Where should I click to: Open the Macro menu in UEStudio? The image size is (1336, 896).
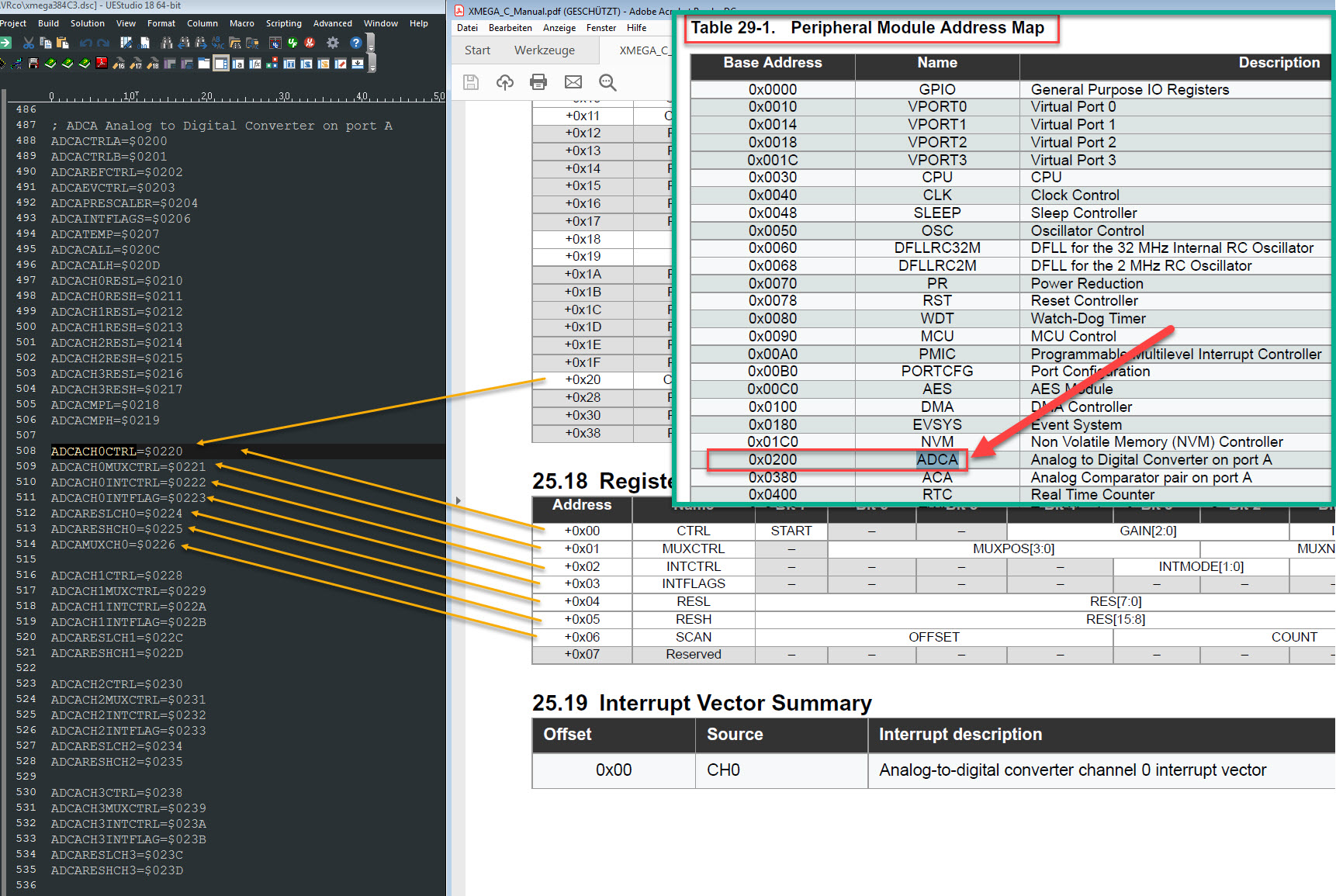[x=242, y=23]
